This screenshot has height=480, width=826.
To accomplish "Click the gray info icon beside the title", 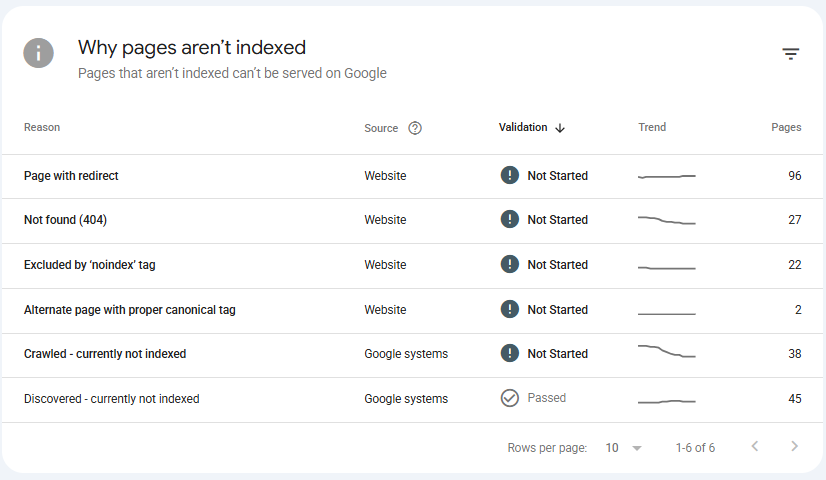I will click(x=38, y=53).
